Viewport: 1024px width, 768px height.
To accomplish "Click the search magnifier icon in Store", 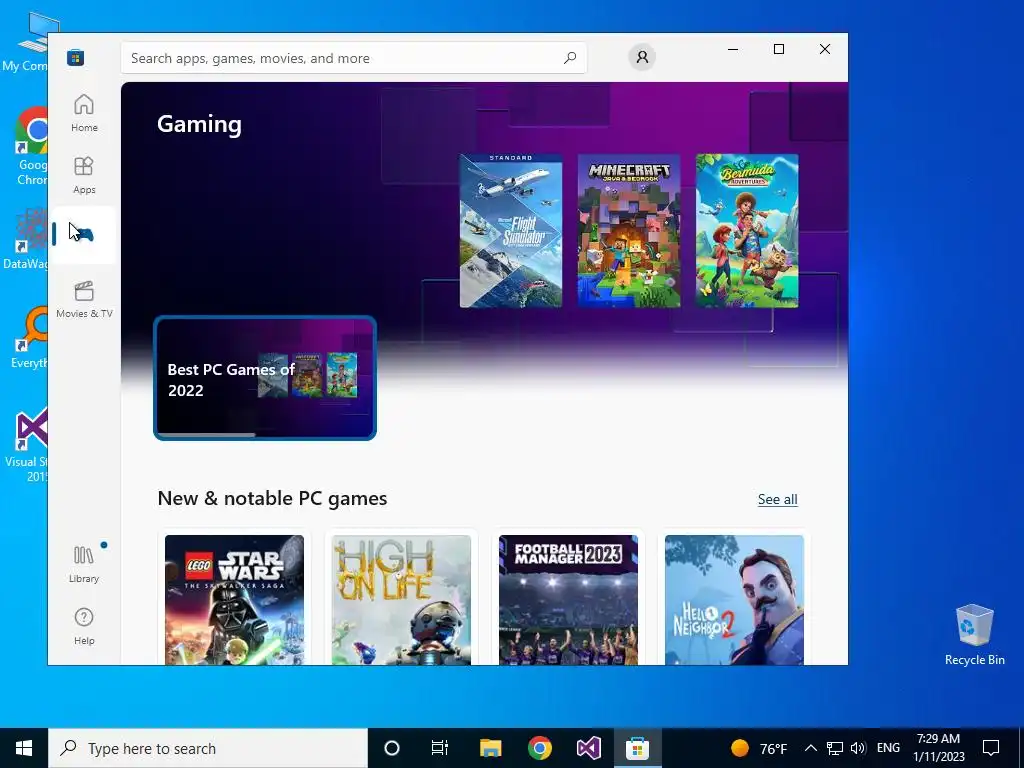I will pyautogui.click(x=570, y=58).
